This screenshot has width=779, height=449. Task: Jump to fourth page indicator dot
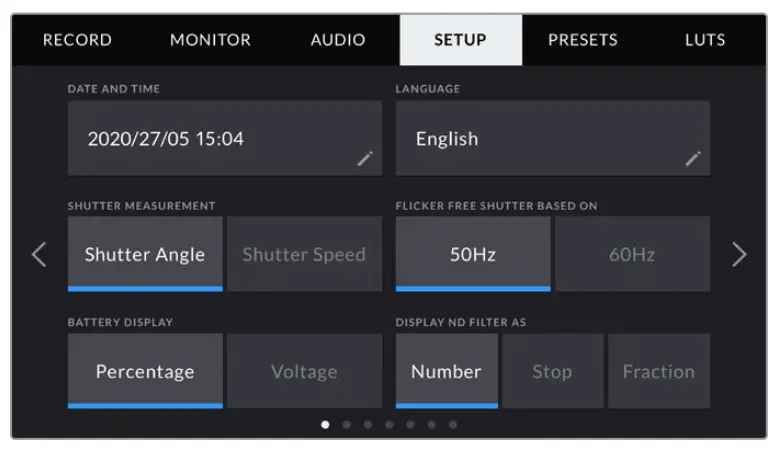389,425
